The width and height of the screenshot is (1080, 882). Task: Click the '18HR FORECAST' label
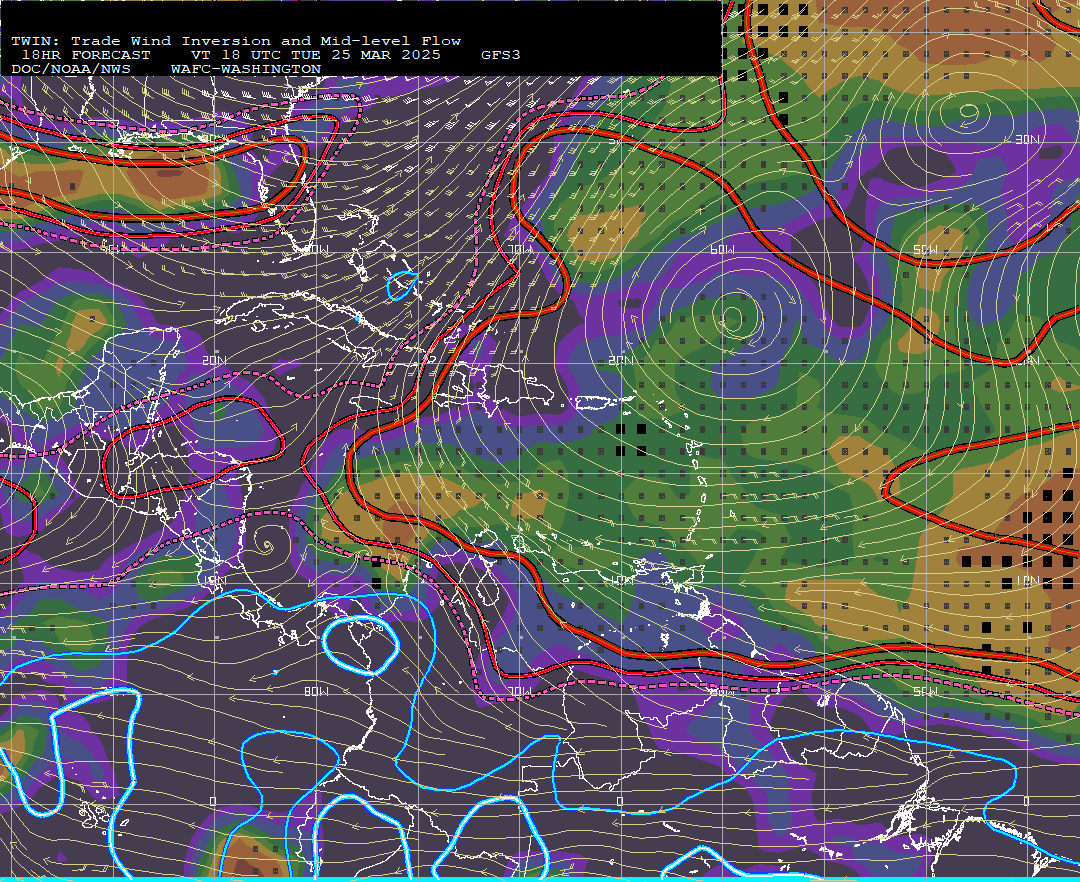pos(85,55)
